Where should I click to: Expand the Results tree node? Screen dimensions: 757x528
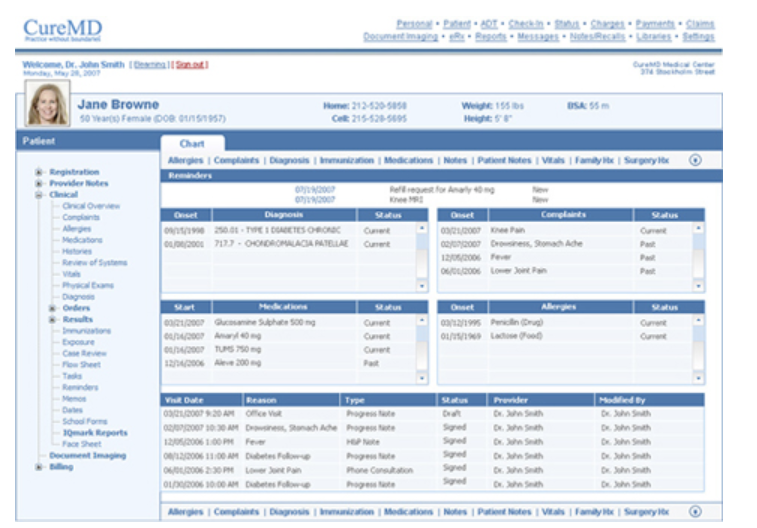[x=52, y=320]
